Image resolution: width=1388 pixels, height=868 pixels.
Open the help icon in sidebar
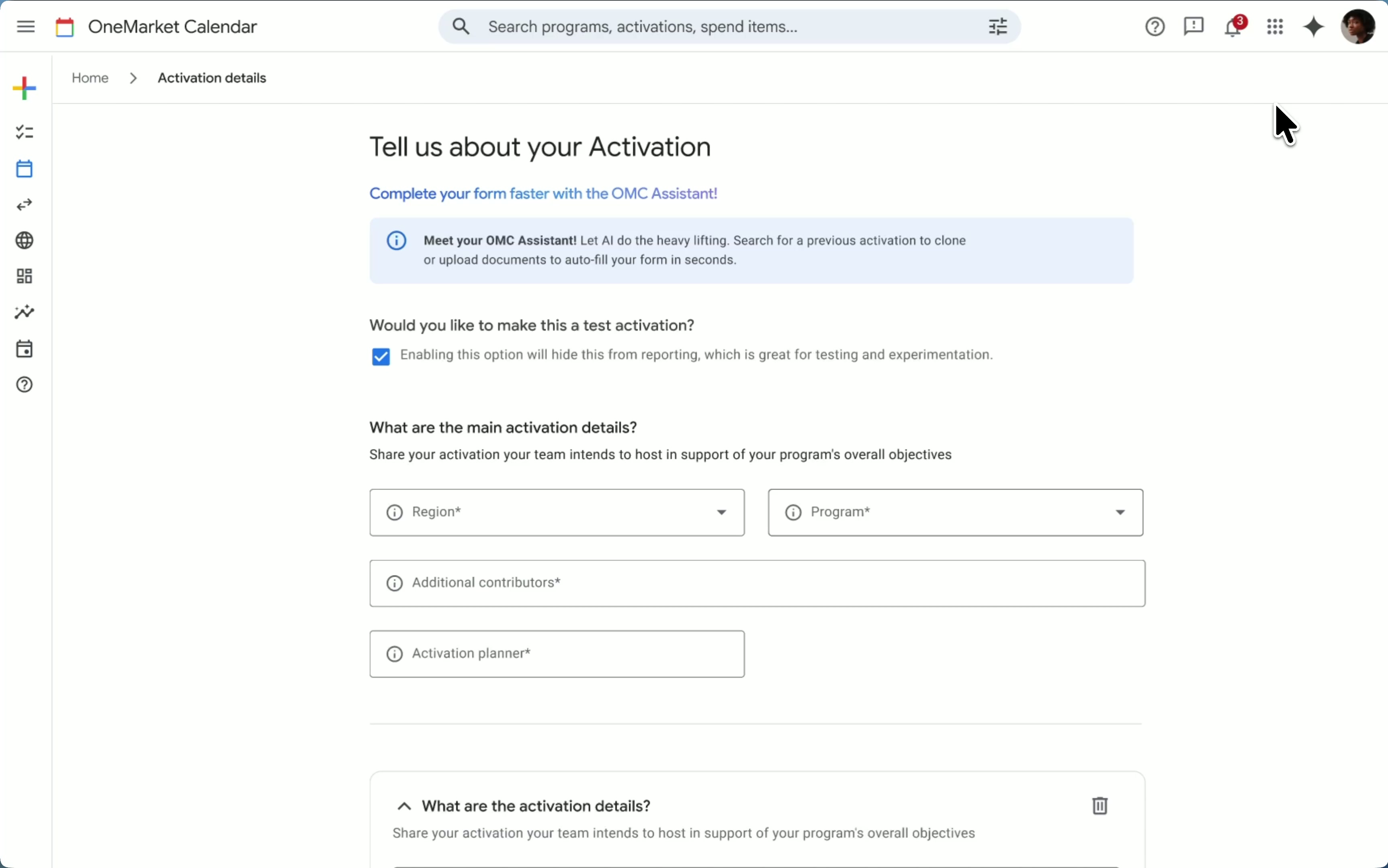tap(25, 385)
